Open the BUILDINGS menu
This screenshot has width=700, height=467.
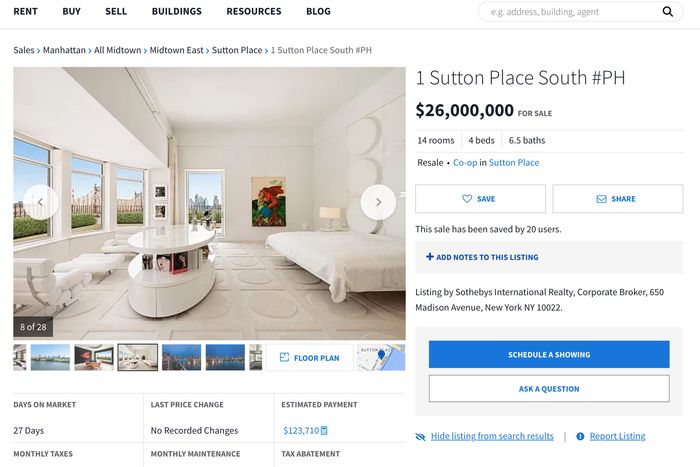pos(177,11)
